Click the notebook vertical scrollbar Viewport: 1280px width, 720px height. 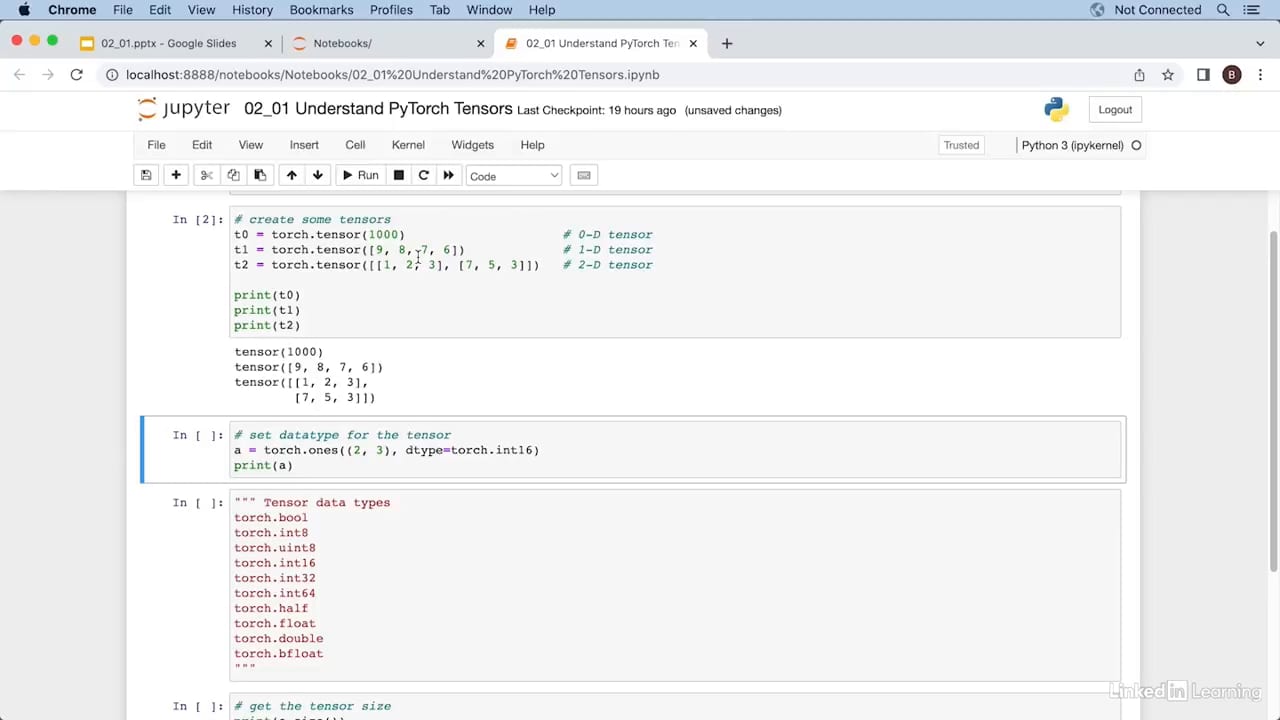click(x=1273, y=400)
